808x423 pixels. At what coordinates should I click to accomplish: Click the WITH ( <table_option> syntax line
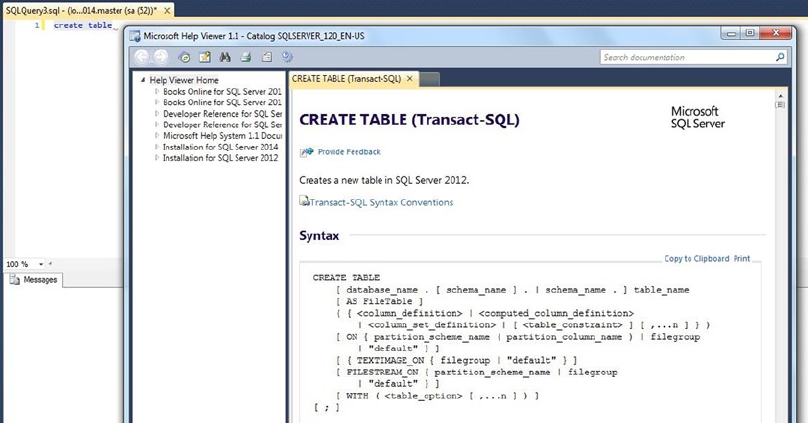tap(437, 396)
